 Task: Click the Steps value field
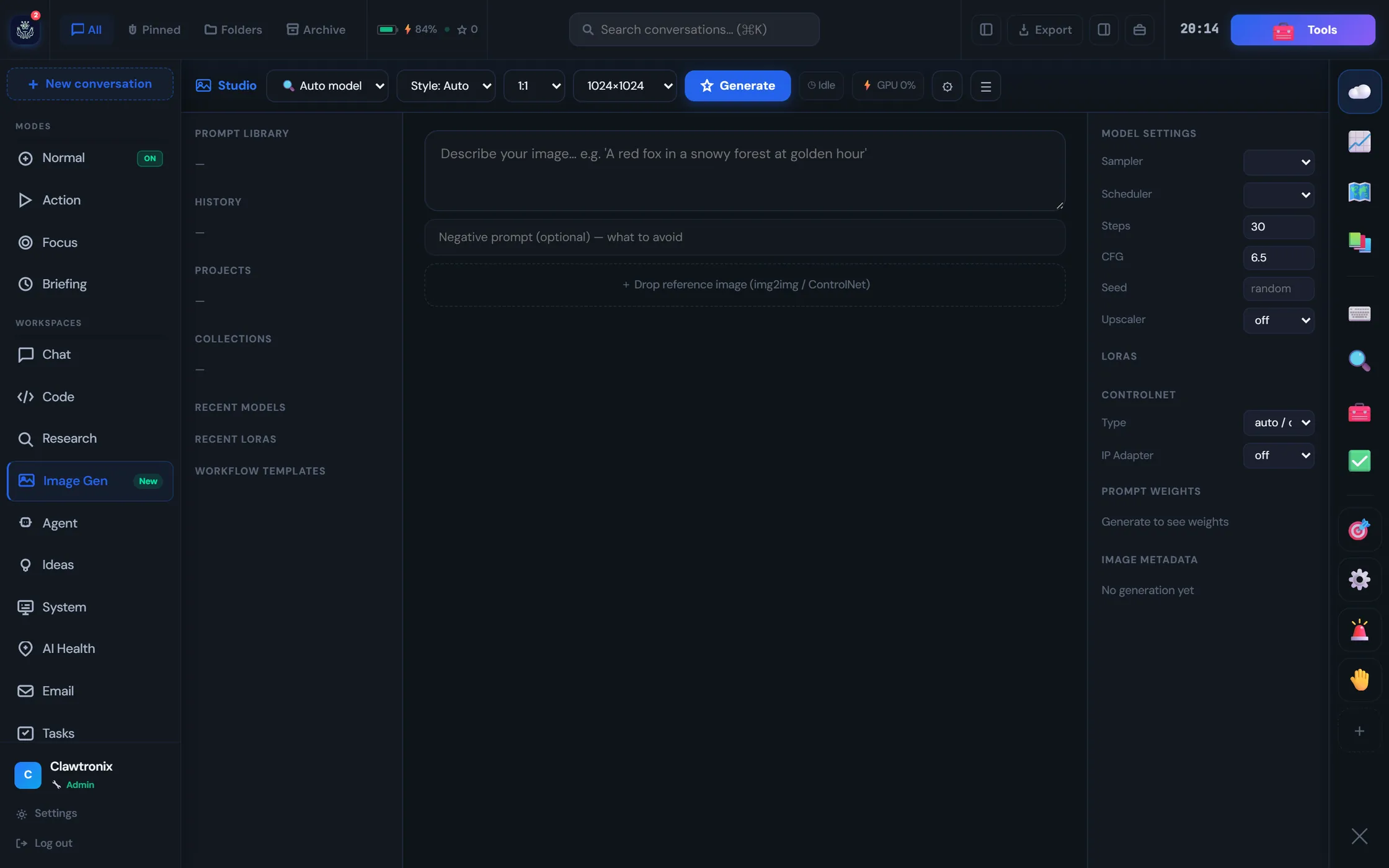click(x=1279, y=227)
